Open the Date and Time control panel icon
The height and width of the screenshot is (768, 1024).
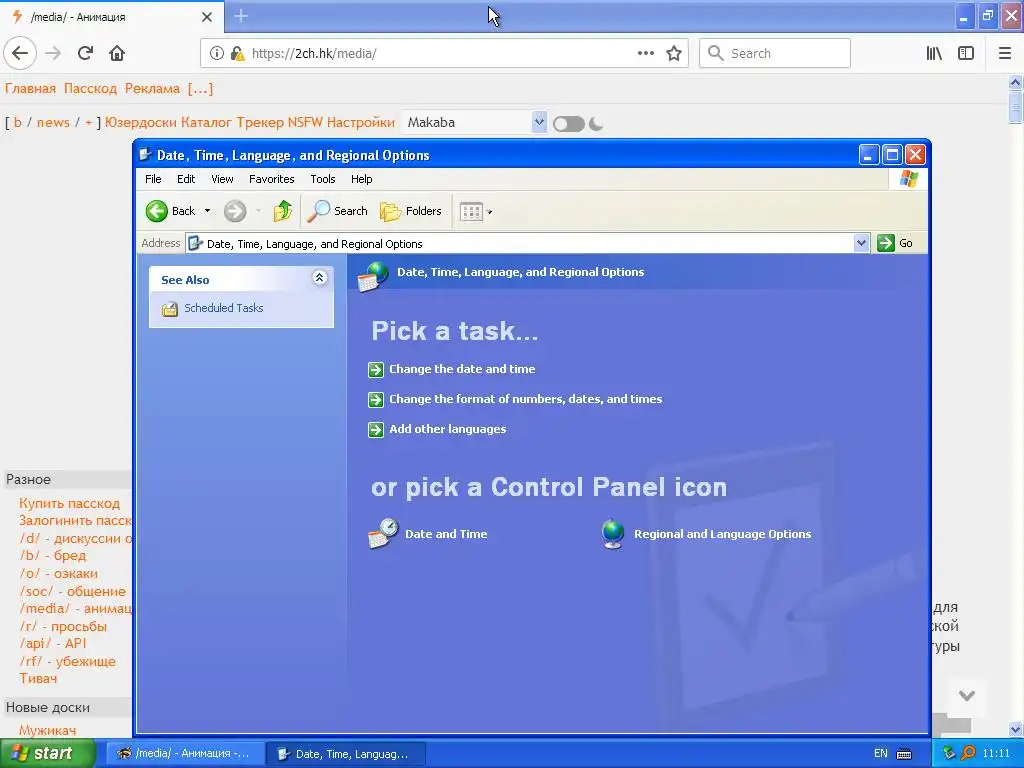tap(428, 534)
